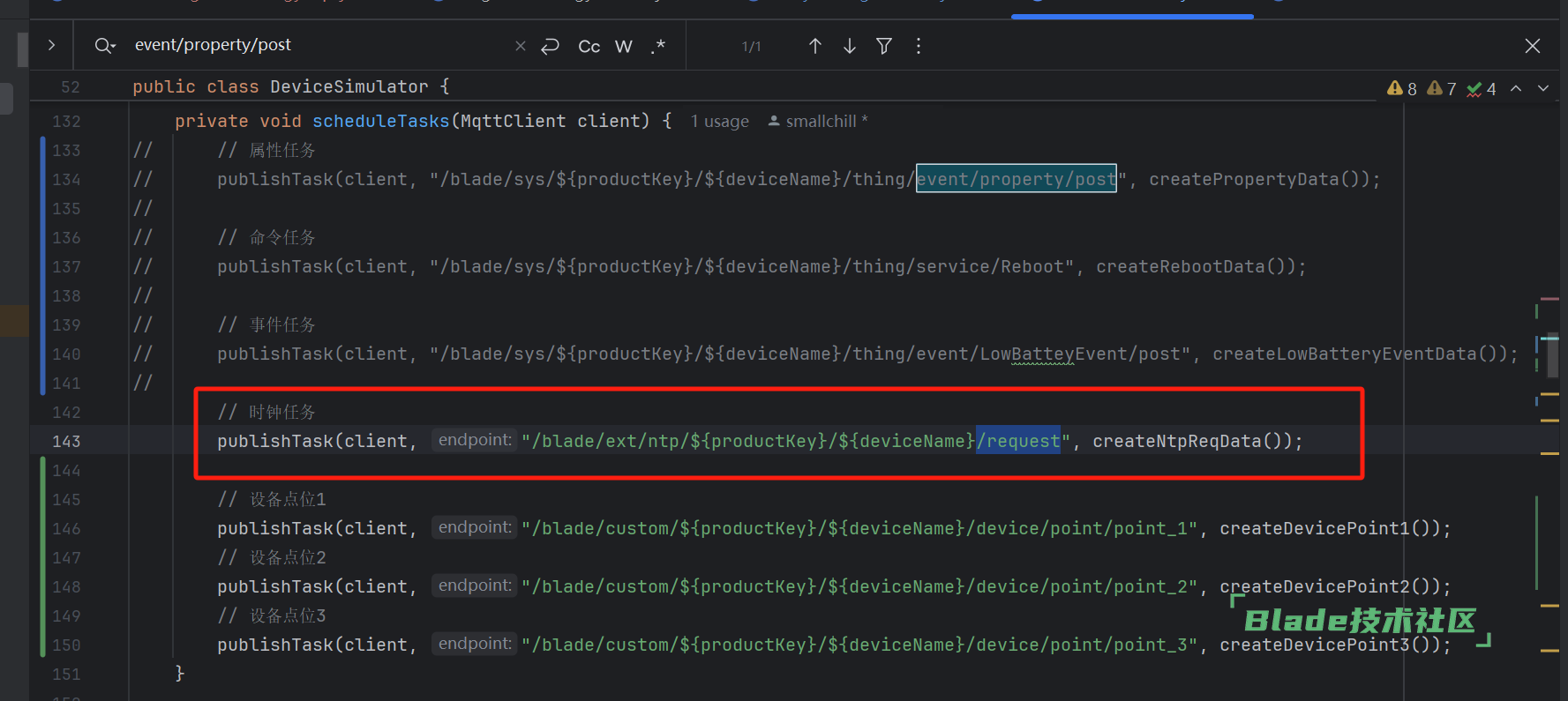Click line number 134 in gutter
This screenshot has width=1568, height=701.
pos(66,179)
